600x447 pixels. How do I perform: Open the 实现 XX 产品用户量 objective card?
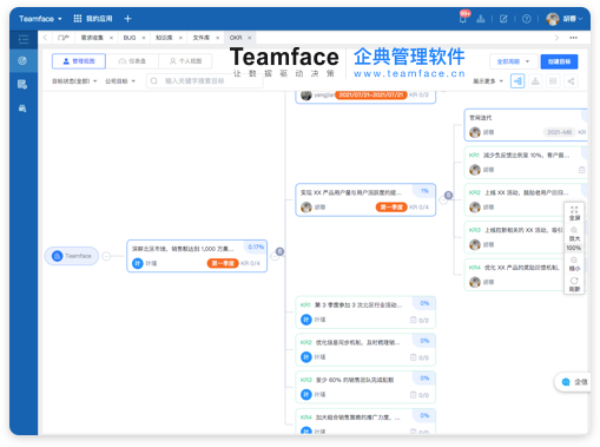pos(365,200)
